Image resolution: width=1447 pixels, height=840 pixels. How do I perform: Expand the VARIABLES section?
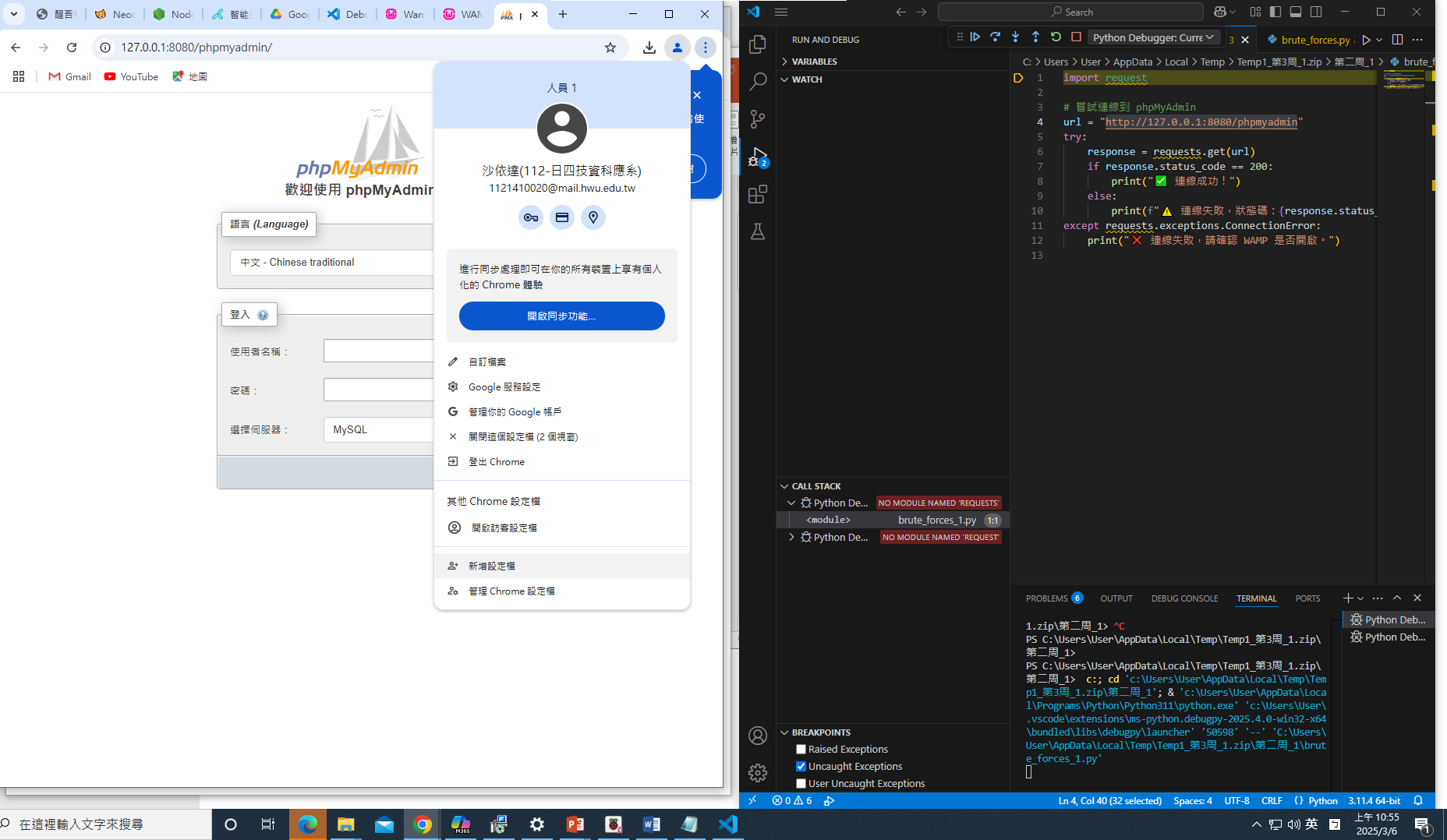click(x=814, y=62)
